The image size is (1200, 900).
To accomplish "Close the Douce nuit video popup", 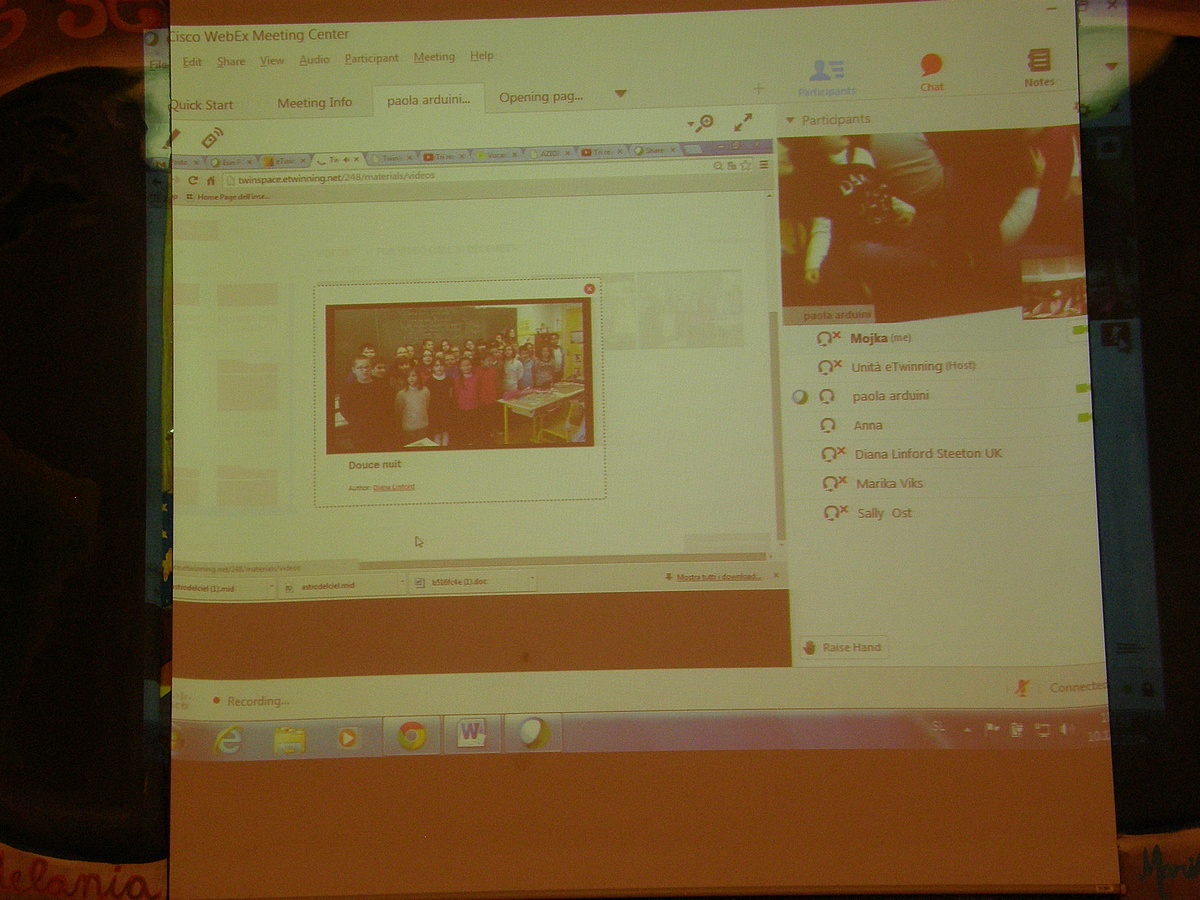I will [589, 288].
